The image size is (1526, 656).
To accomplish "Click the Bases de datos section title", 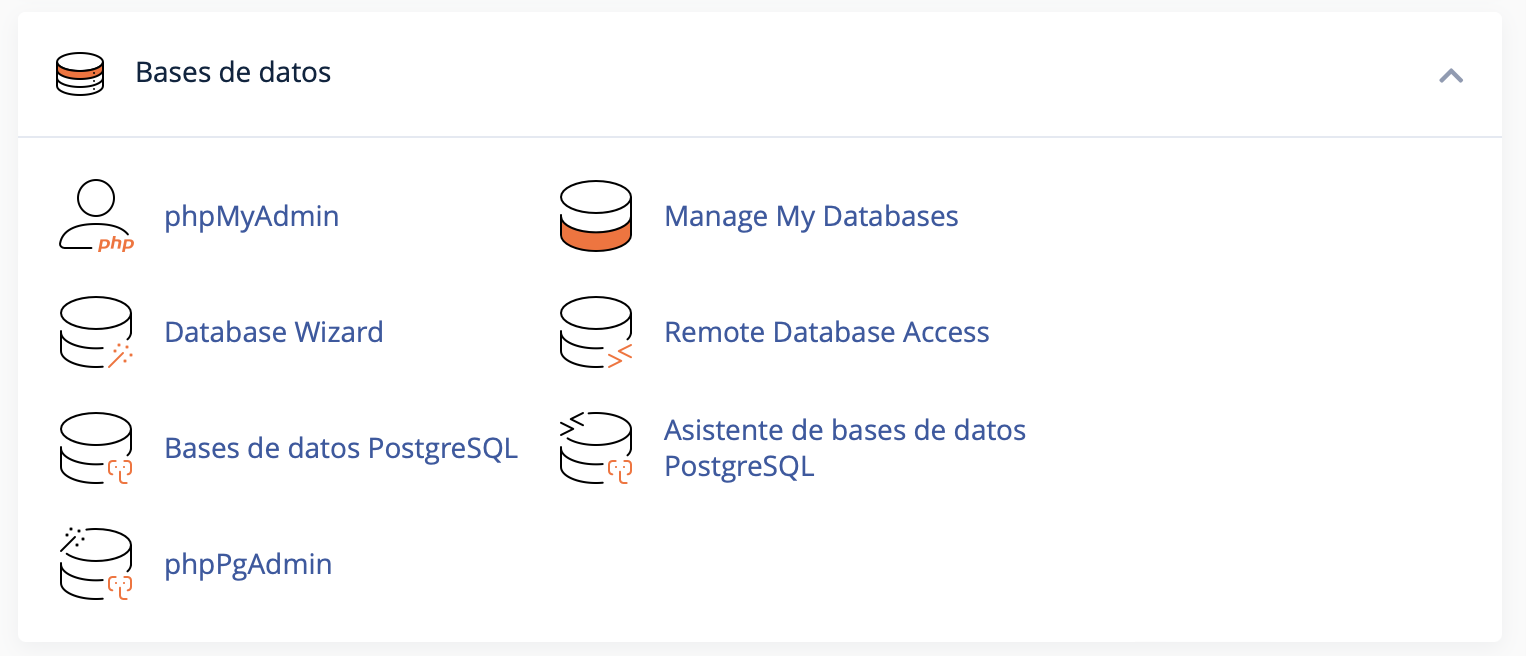I will [x=233, y=73].
